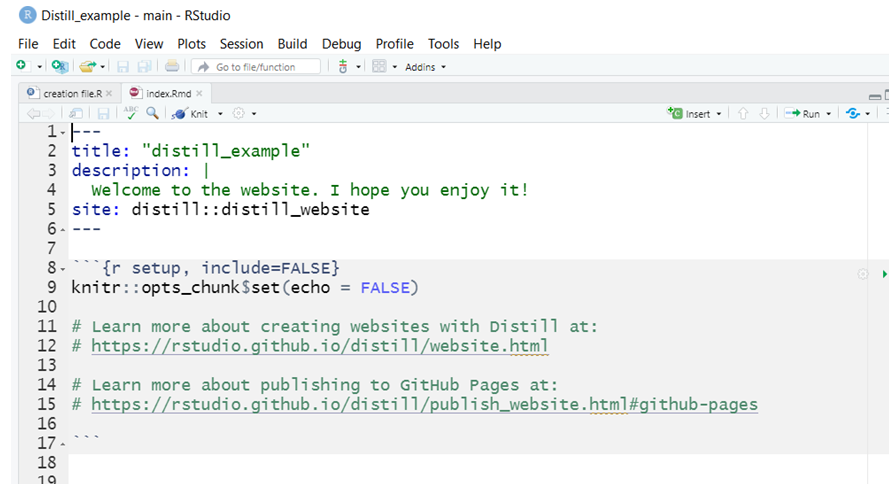Click the Find/Replace magnifier icon
The image size is (889, 484).
point(152,113)
